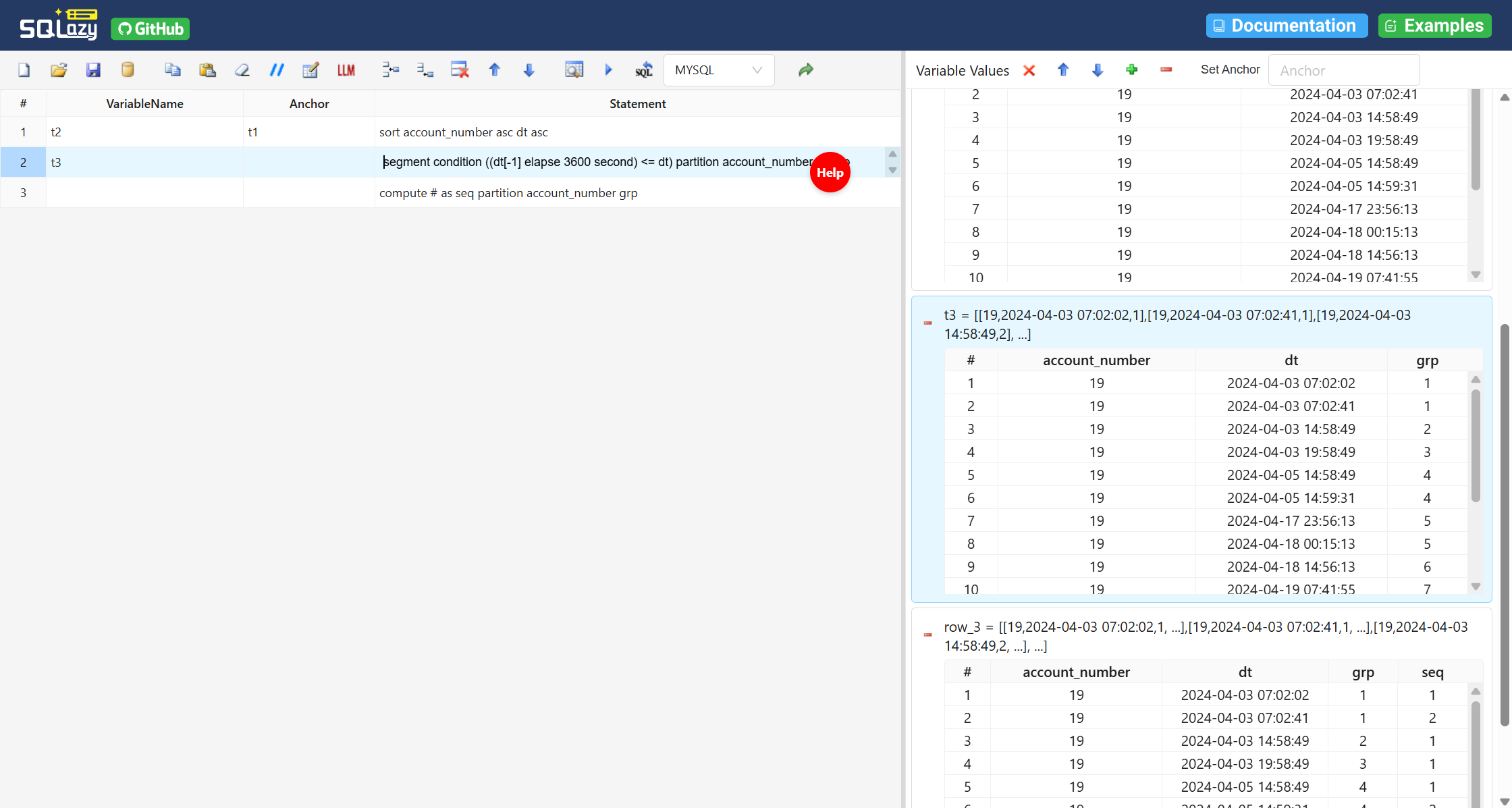Click the red Help button
This screenshot has height=808, width=1512.
click(830, 172)
